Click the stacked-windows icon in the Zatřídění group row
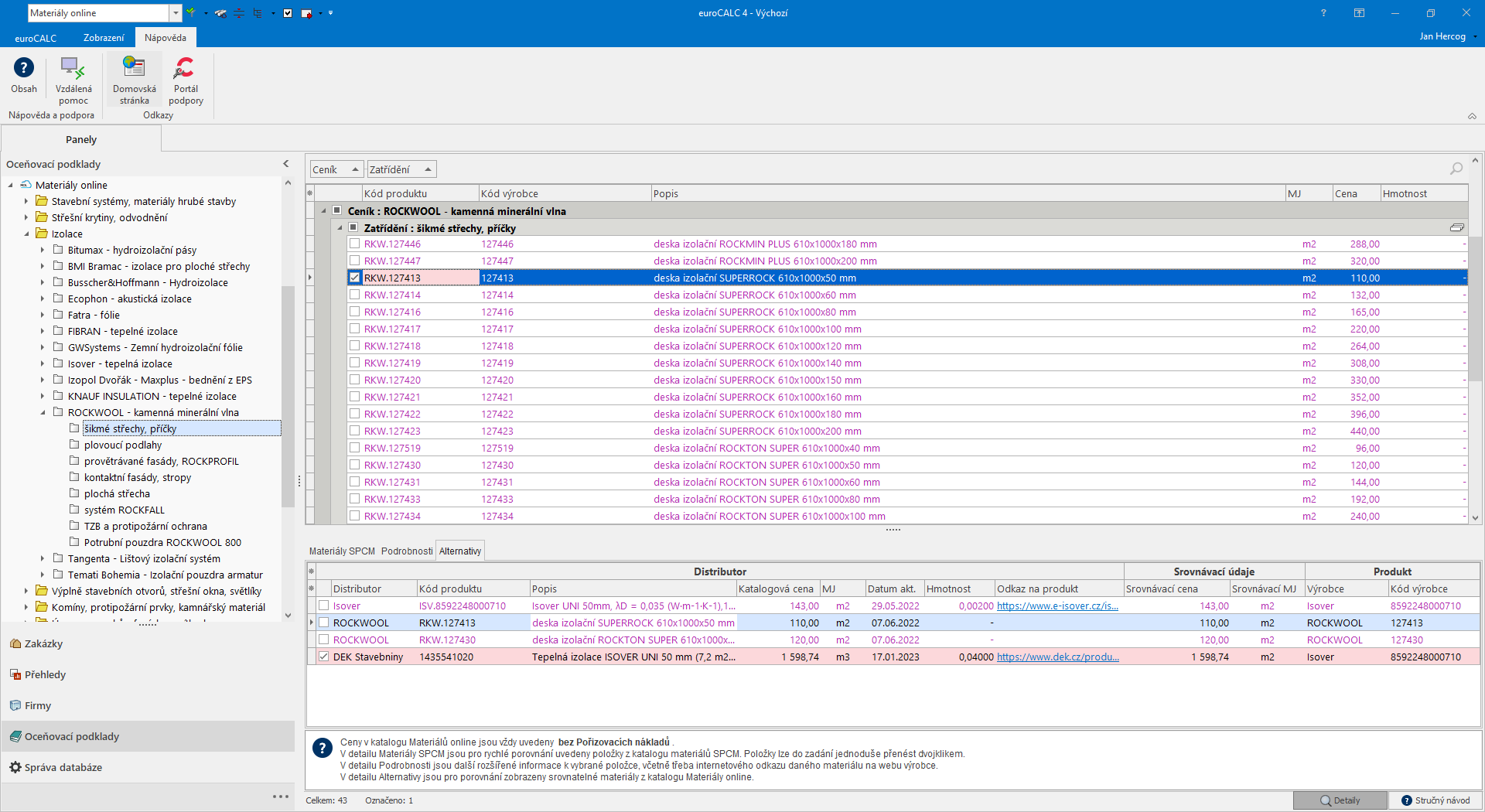Screen dimensions: 1485x812 [1456, 227]
